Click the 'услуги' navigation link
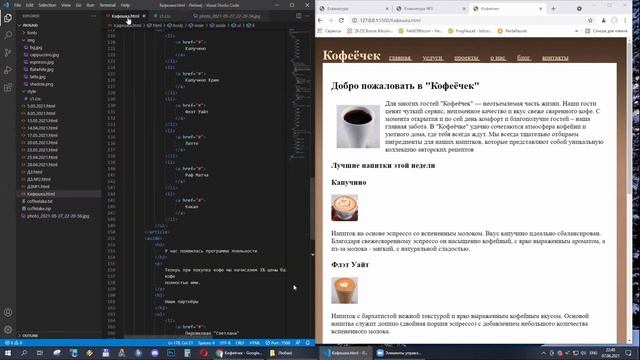The image size is (640, 360). [x=433, y=58]
